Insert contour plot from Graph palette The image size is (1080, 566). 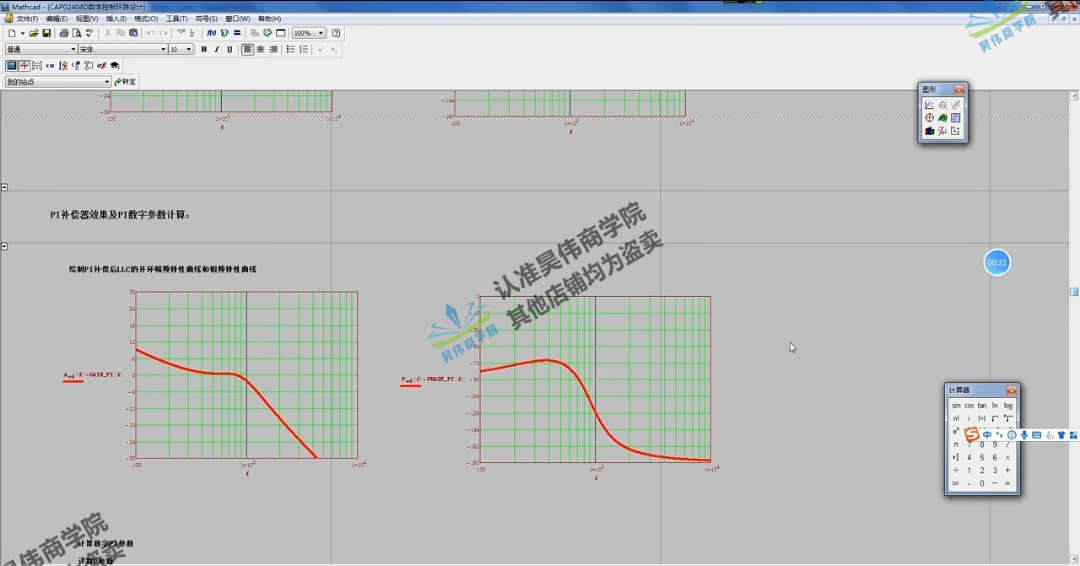(x=955, y=118)
